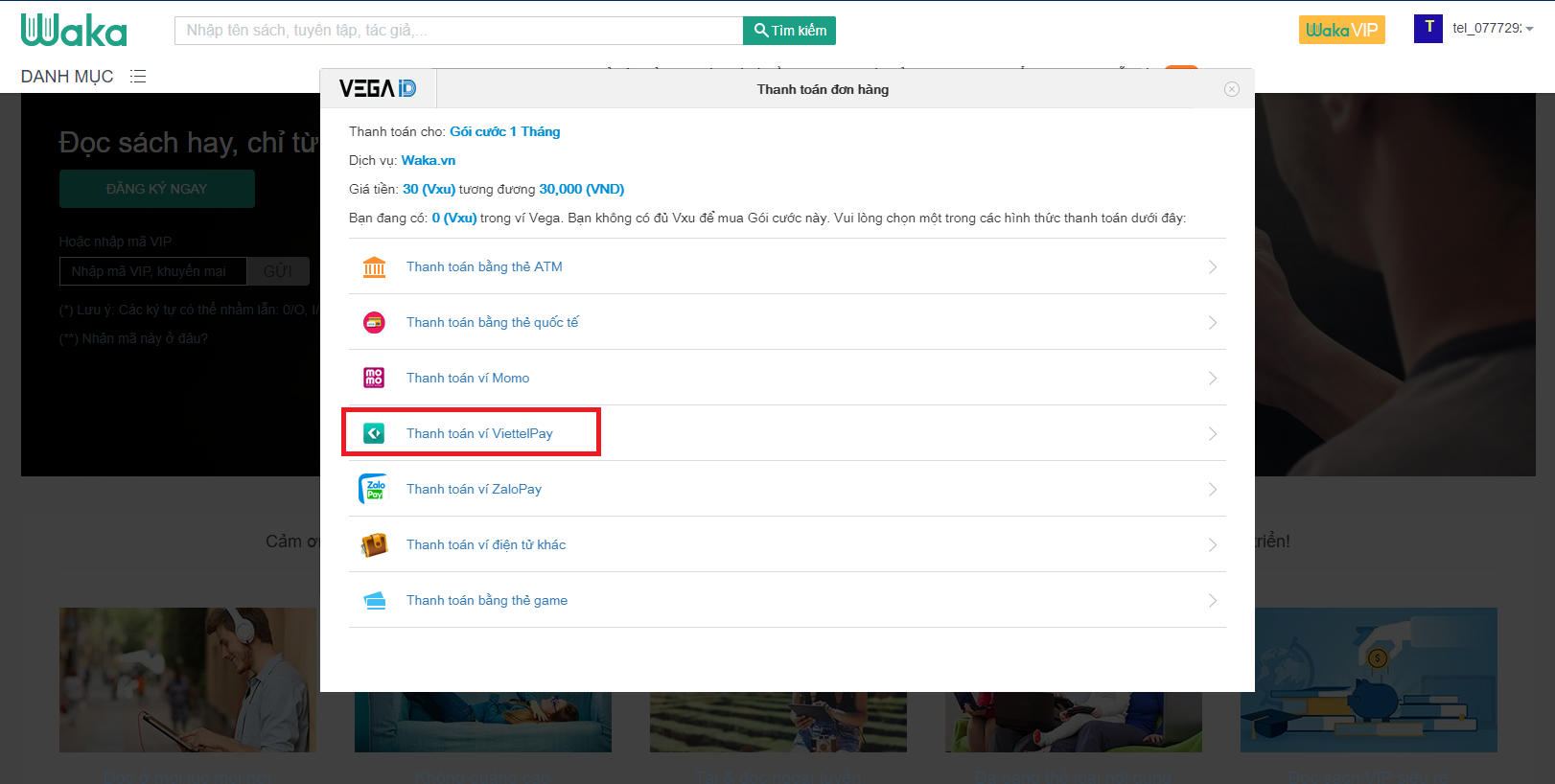Click the brown e-wallet icon

(x=374, y=545)
